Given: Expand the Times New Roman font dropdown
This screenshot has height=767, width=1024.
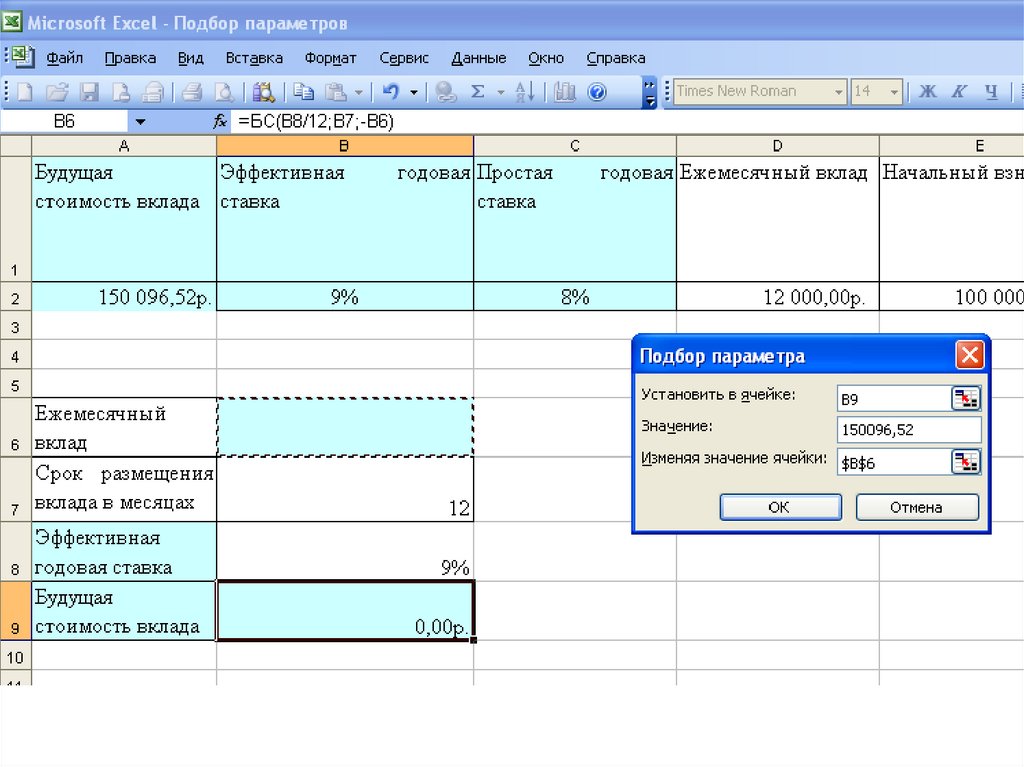Looking at the screenshot, I should [839, 91].
